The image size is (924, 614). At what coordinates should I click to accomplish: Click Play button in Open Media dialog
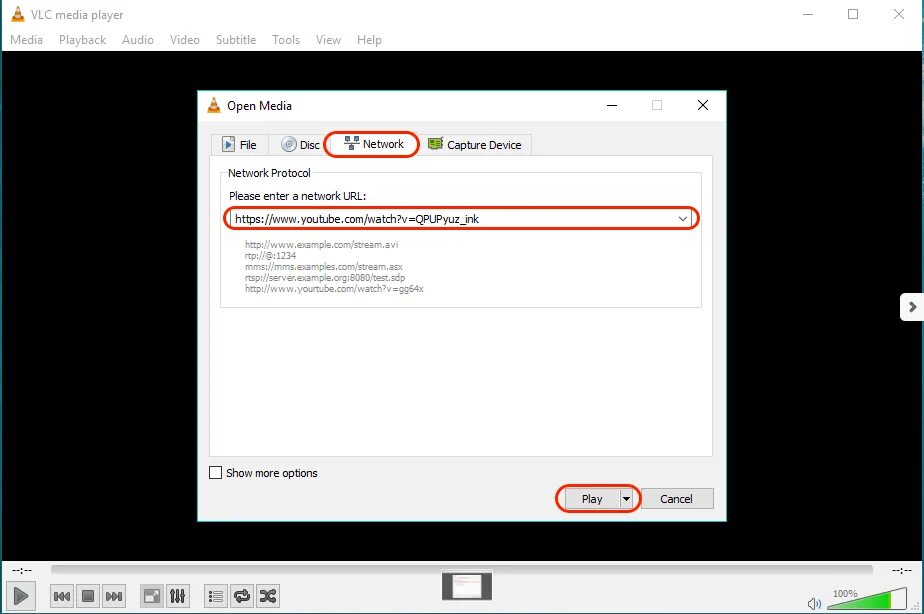click(x=592, y=499)
